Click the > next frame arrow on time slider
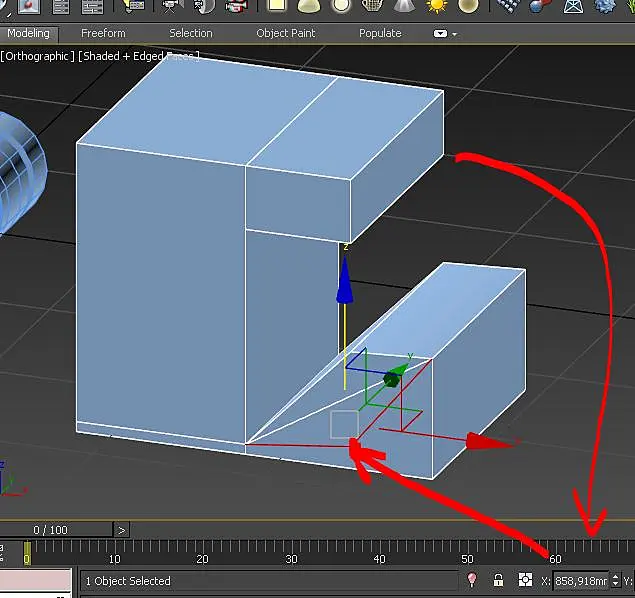 (121, 530)
